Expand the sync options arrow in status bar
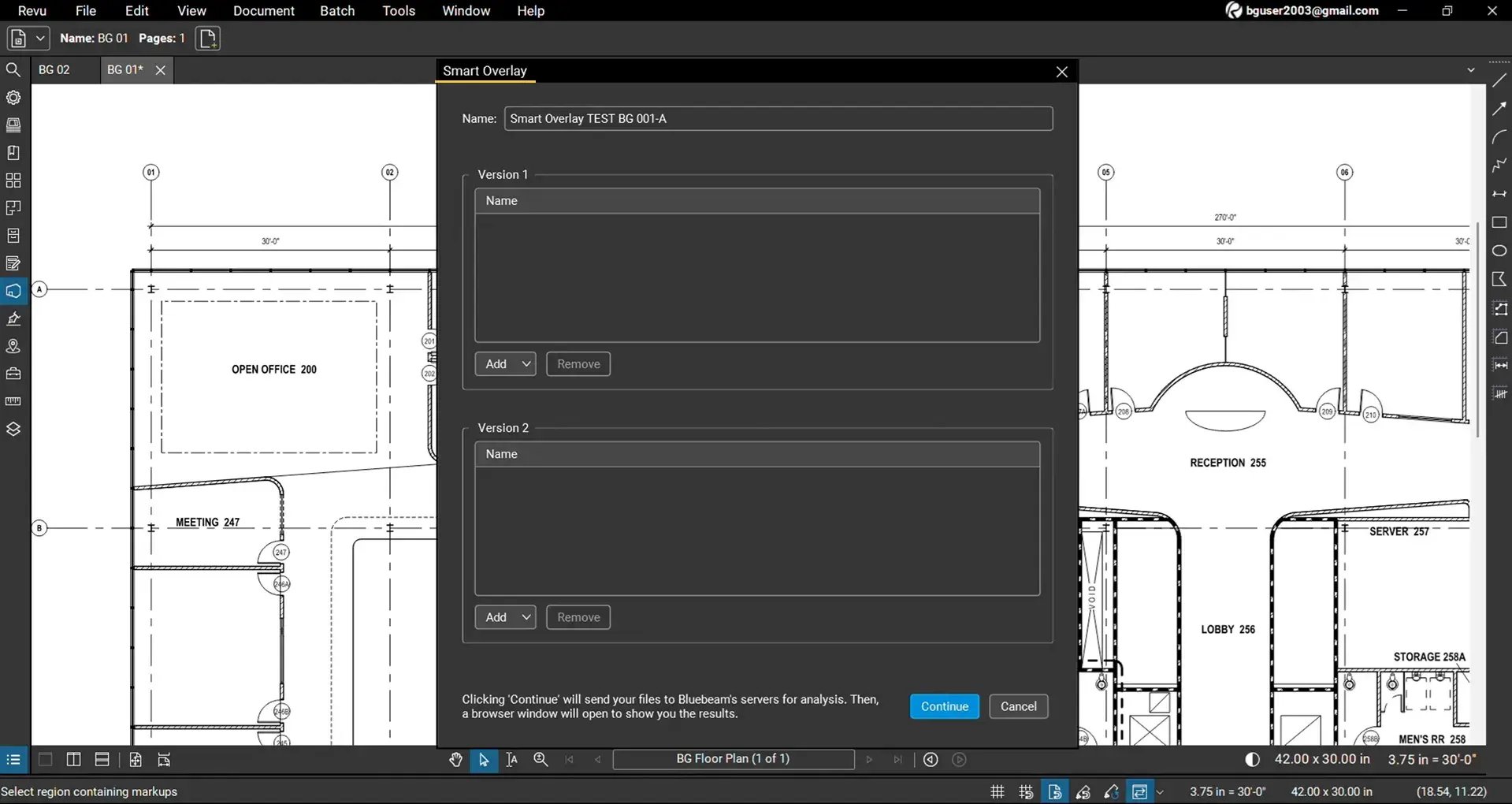Image resolution: width=1512 pixels, height=804 pixels. (x=1160, y=792)
